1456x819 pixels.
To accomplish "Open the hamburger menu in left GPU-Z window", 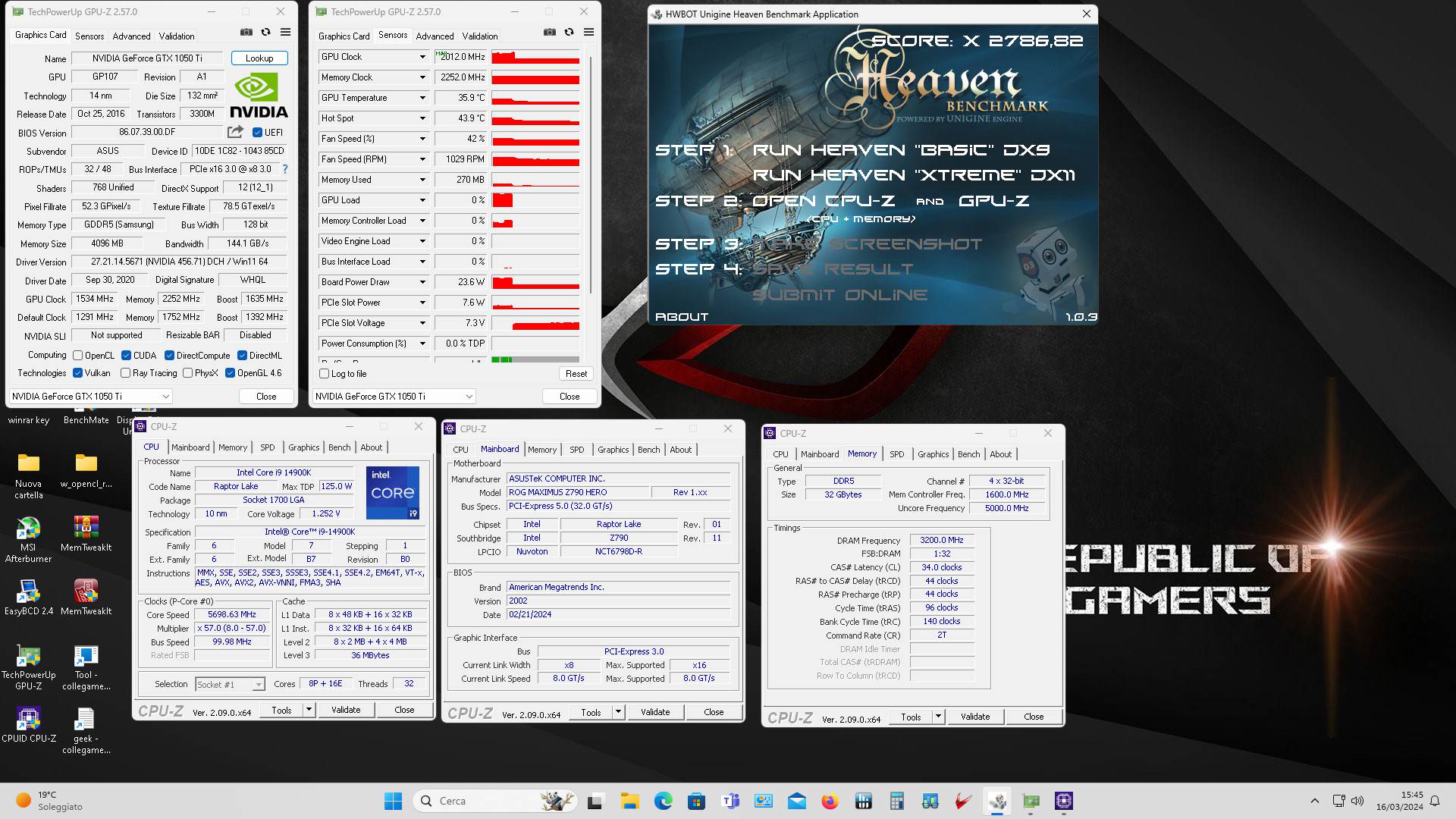I will [x=285, y=32].
